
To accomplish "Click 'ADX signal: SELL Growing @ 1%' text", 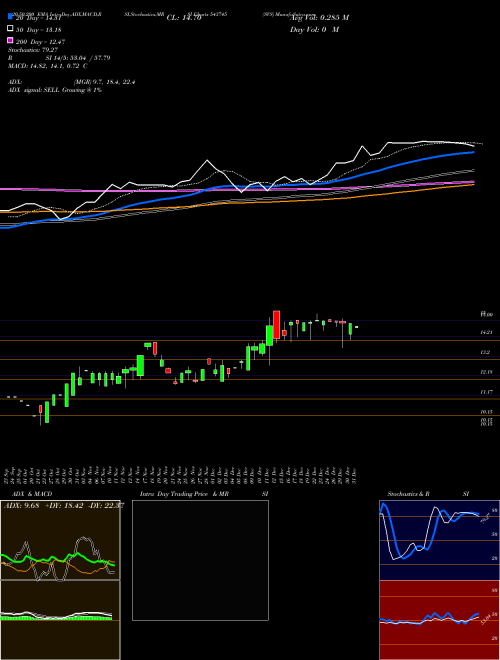I will pos(55,90).
